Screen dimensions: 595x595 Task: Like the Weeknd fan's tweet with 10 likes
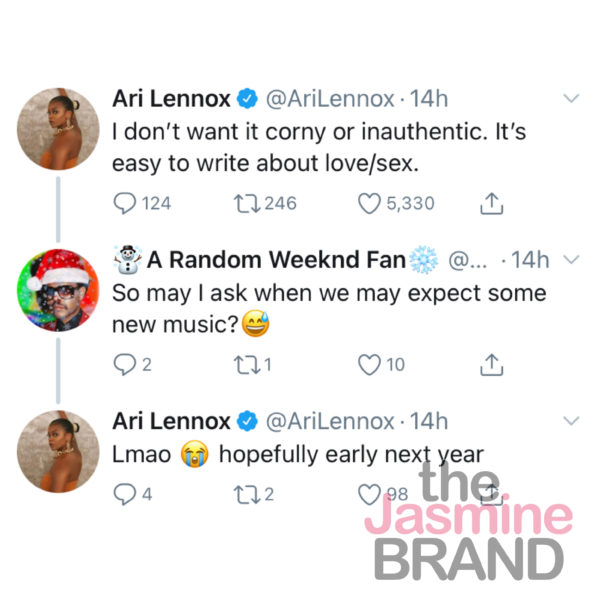click(x=369, y=364)
